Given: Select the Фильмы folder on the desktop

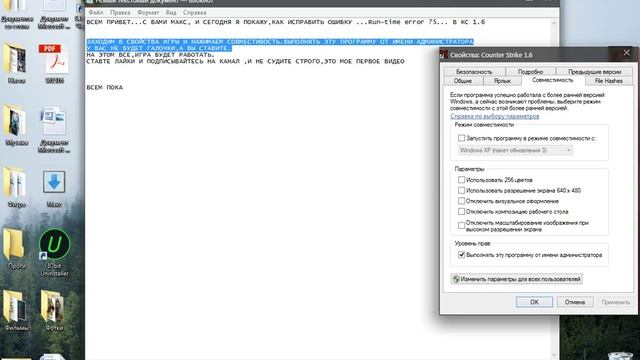Looking at the screenshot, I should point(16,306).
